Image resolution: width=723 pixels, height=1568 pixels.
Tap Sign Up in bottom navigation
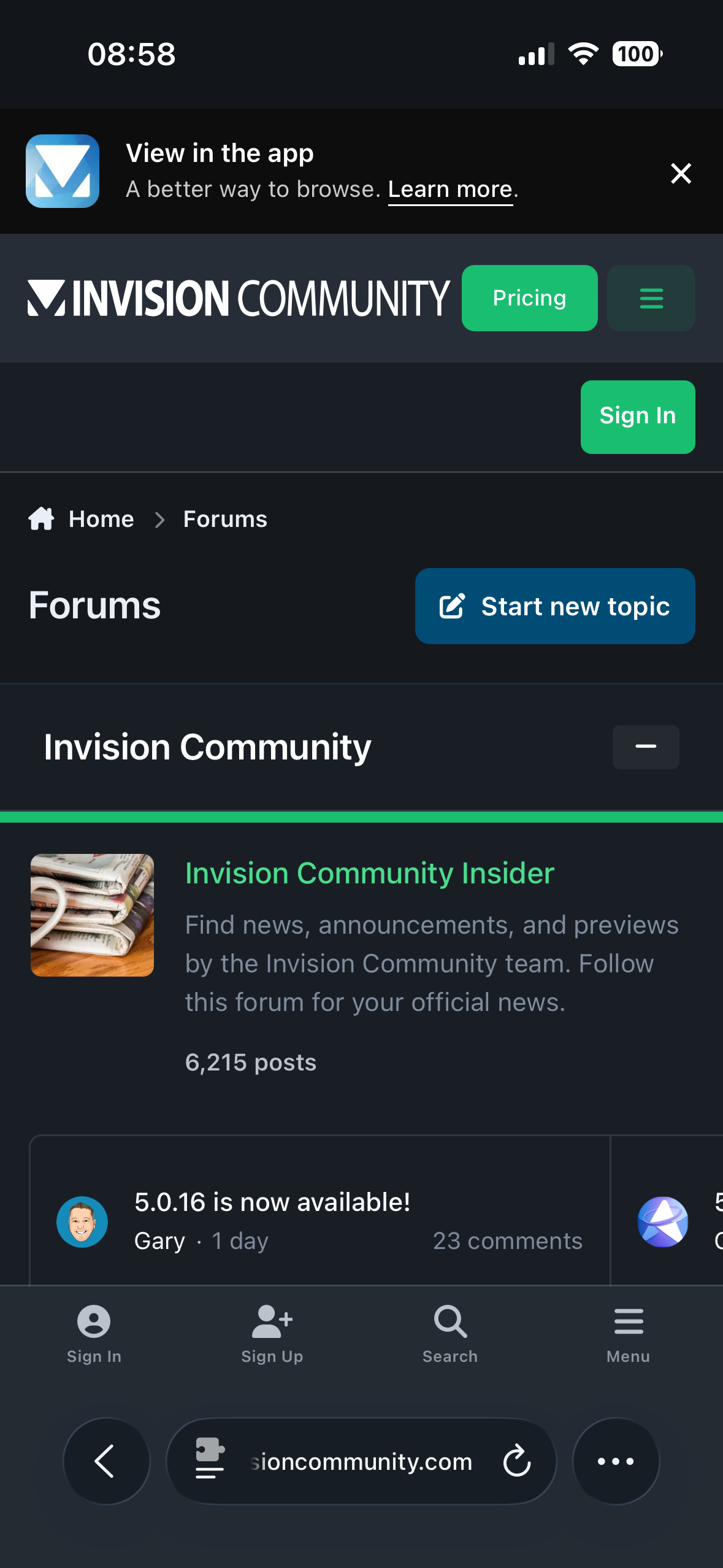click(272, 1335)
